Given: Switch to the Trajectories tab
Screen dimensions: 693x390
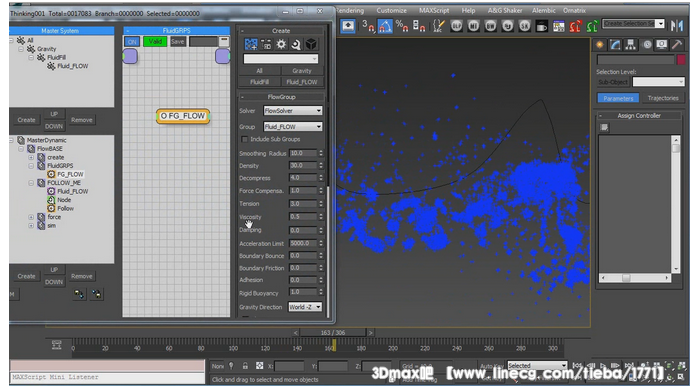Looking at the screenshot, I should 663,98.
